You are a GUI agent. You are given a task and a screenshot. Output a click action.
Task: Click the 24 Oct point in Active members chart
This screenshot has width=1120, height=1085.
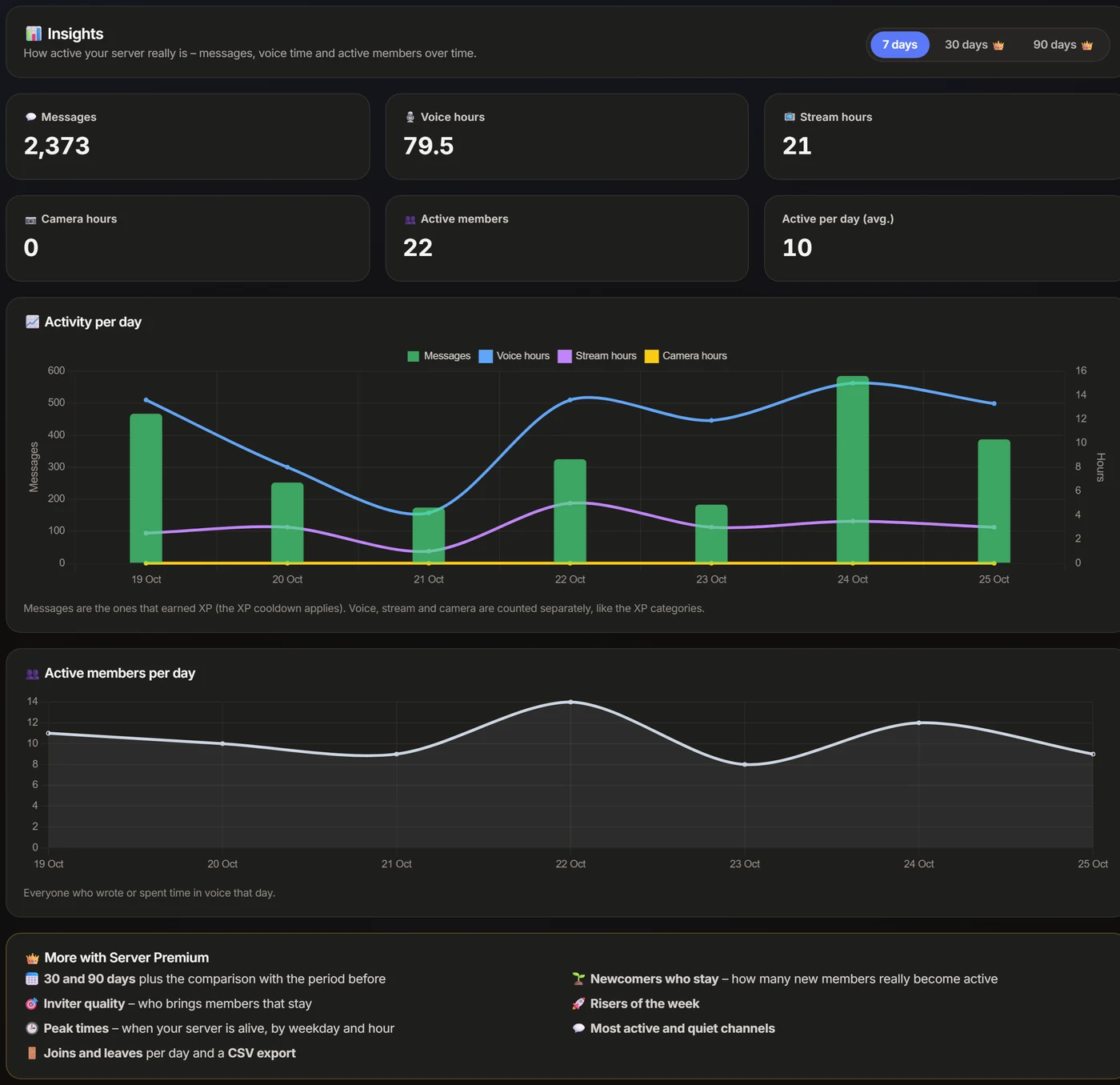(918, 723)
